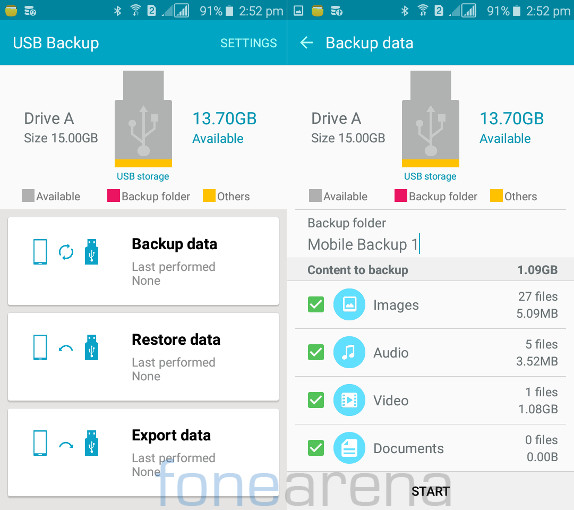Click the Images category icon

click(x=349, y=304)
